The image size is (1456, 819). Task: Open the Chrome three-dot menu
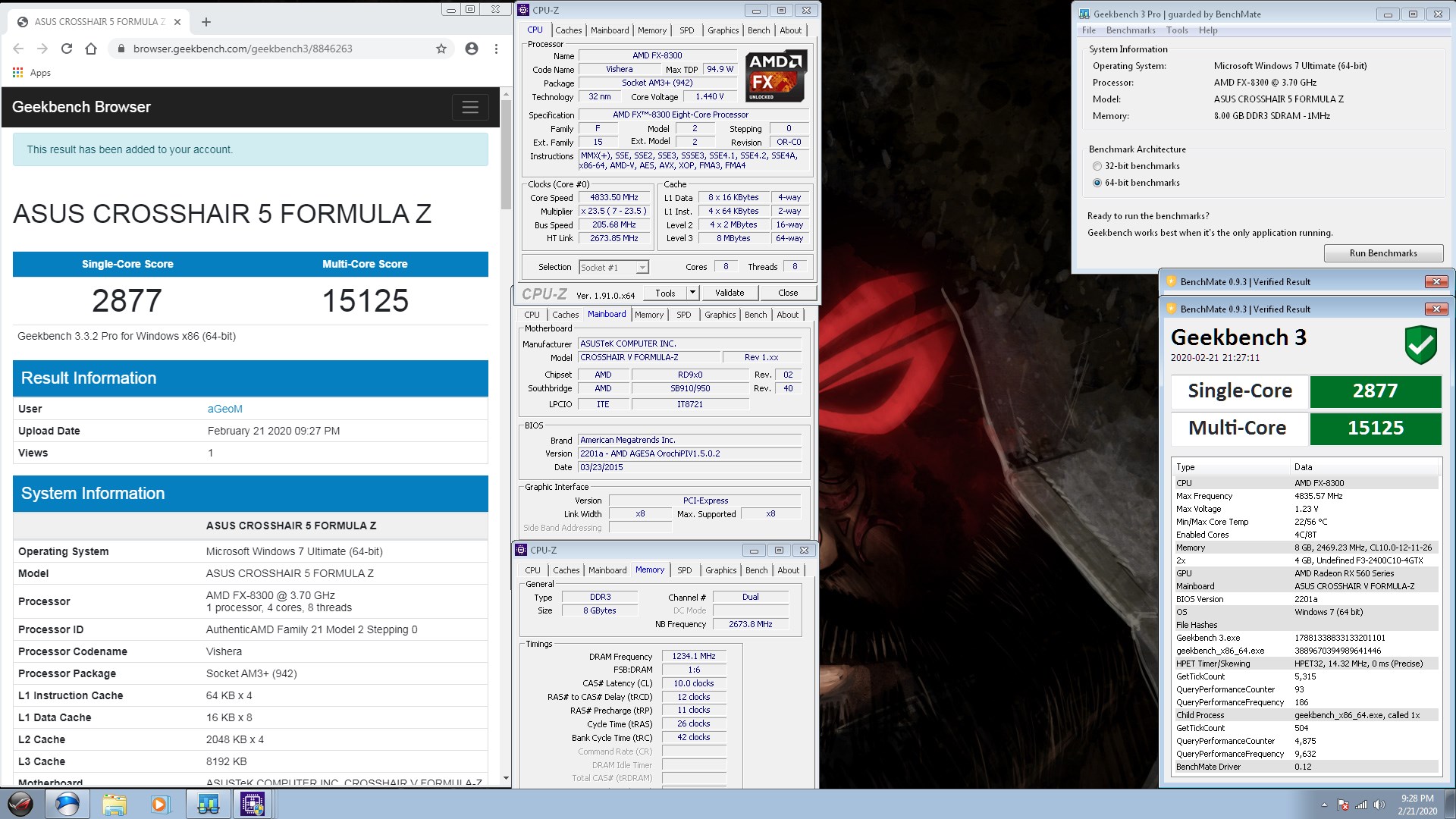coord(496,49)
